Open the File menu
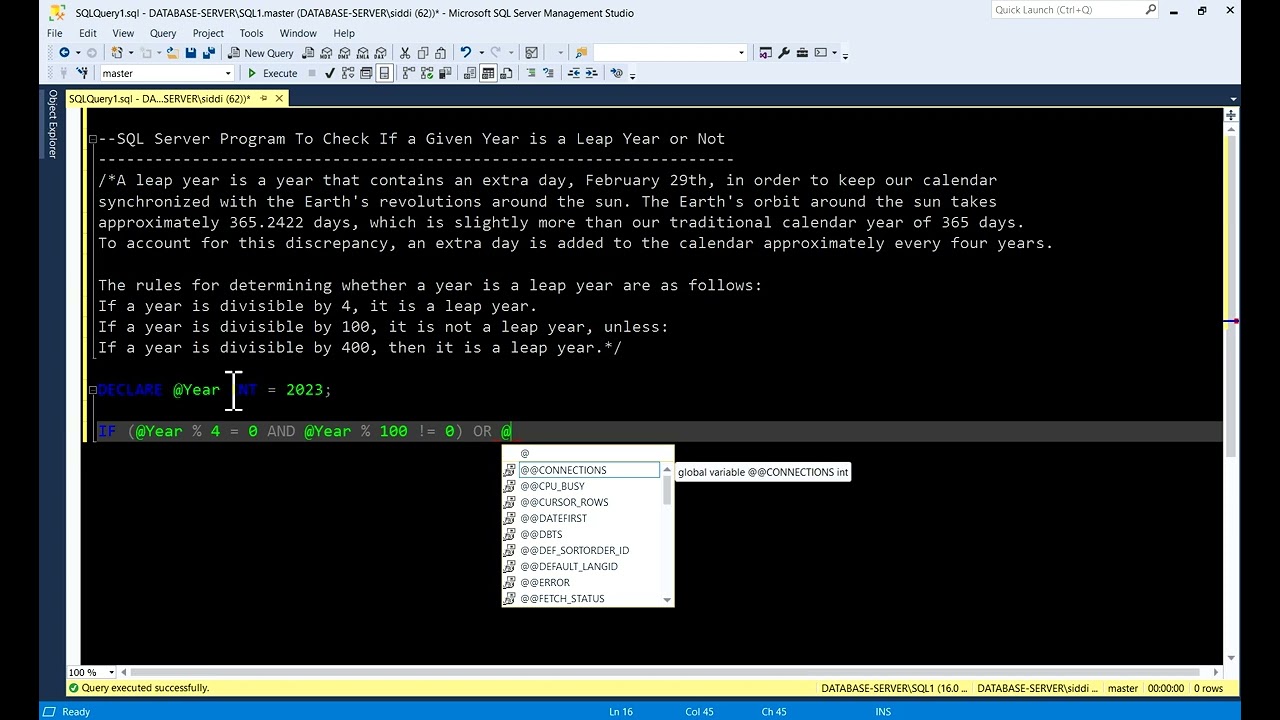1280x720 pixels. click(54, 33)
